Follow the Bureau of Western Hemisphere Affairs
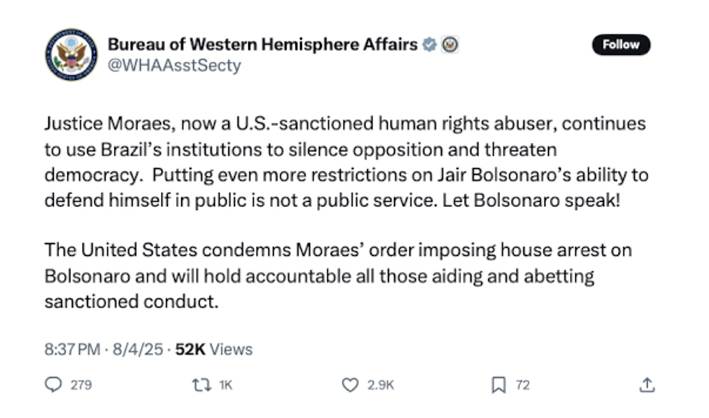The image size is (709, 418). pos(621,45)
